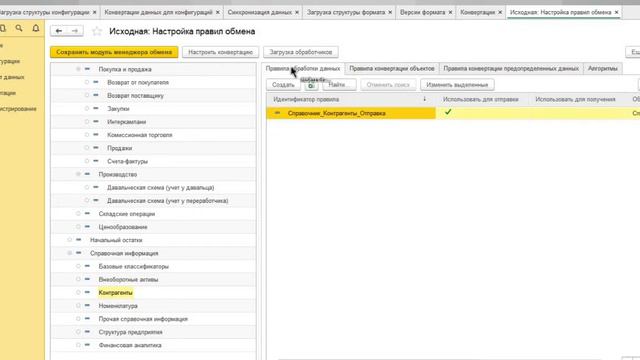The image size is (640, 360).
Task: Click the sort arrow in the Идентификатор правила header
Action: tap(424, 99)
